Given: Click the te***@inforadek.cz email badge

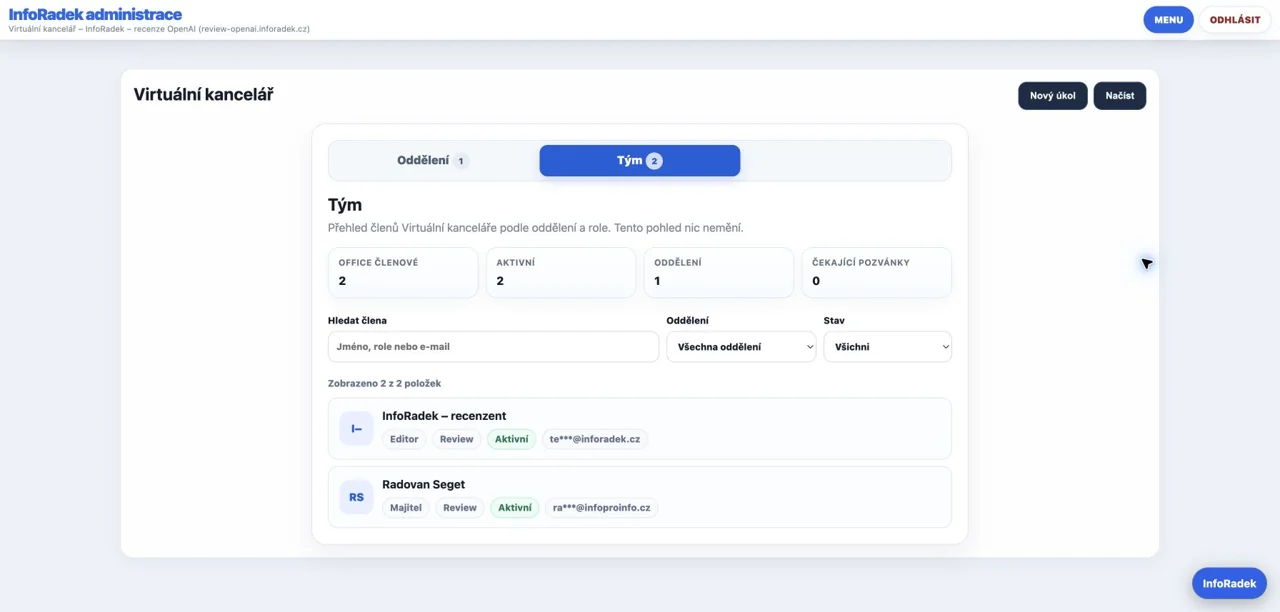Looking at the screenshot, I should pyautogui.click(x=595, y=439).
